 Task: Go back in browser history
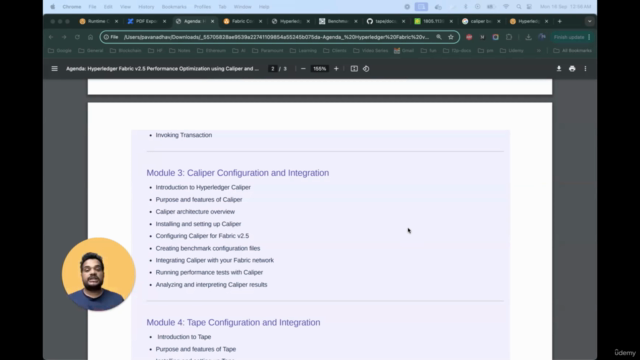coord(51,37)
